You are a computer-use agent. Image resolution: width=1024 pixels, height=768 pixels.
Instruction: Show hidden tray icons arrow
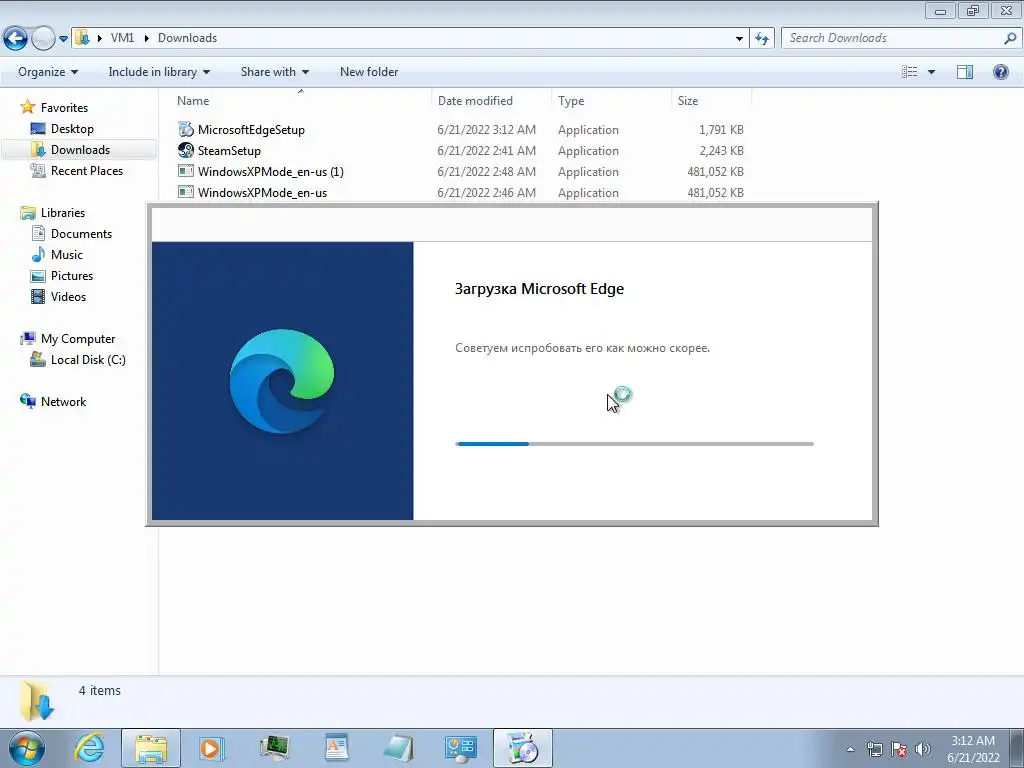tap(850, 749)
